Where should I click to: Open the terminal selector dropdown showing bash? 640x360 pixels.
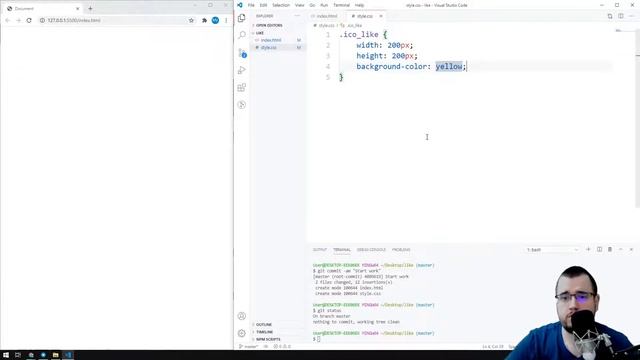pyautogui.click(x=552, y=249)
